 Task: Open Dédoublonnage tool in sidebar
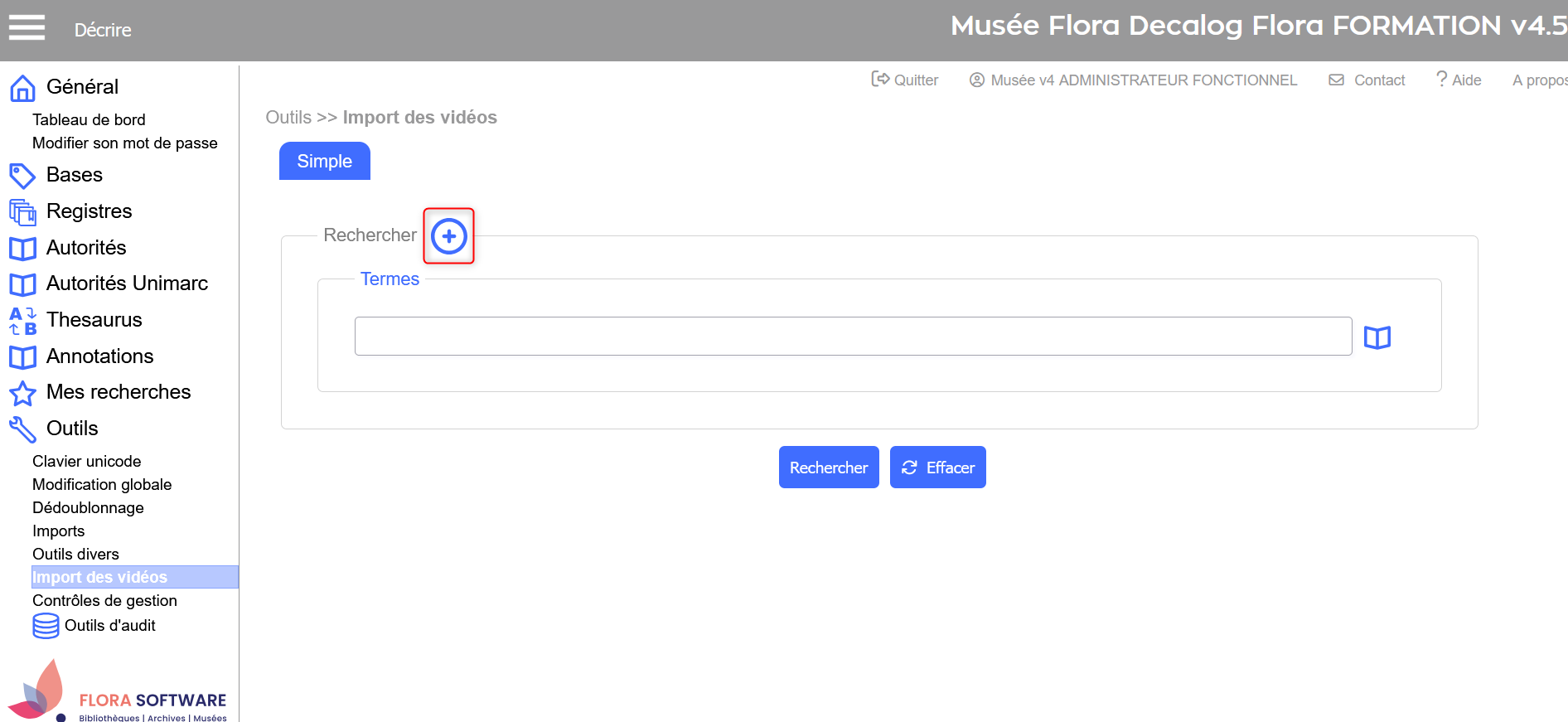[88, 507]
